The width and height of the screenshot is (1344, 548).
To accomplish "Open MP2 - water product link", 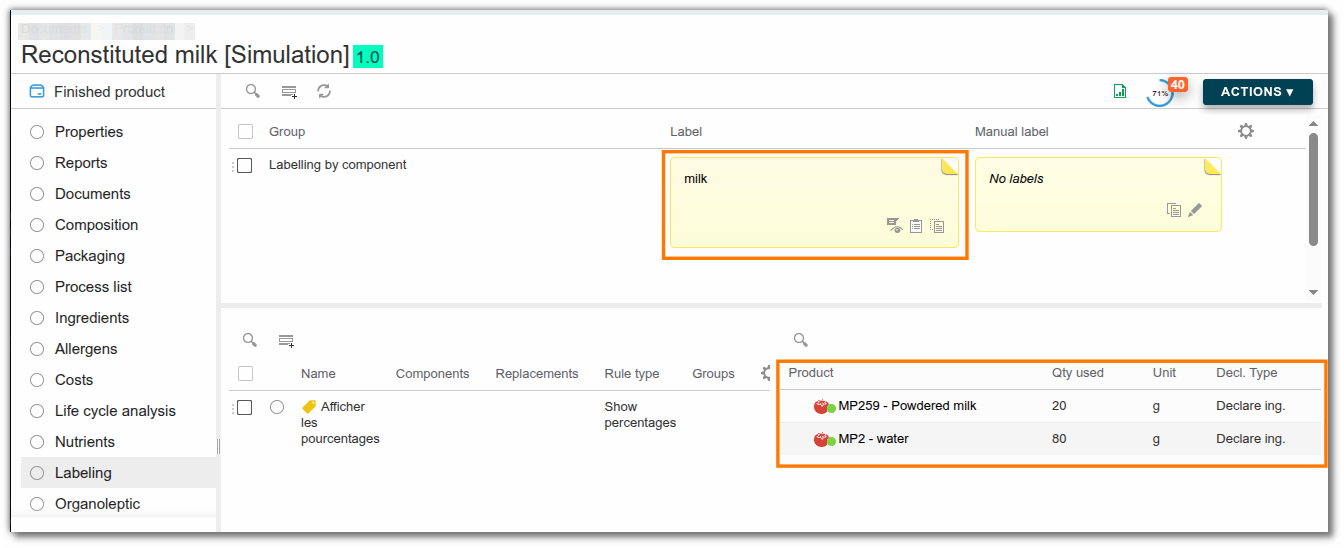I will pos(873,439).
